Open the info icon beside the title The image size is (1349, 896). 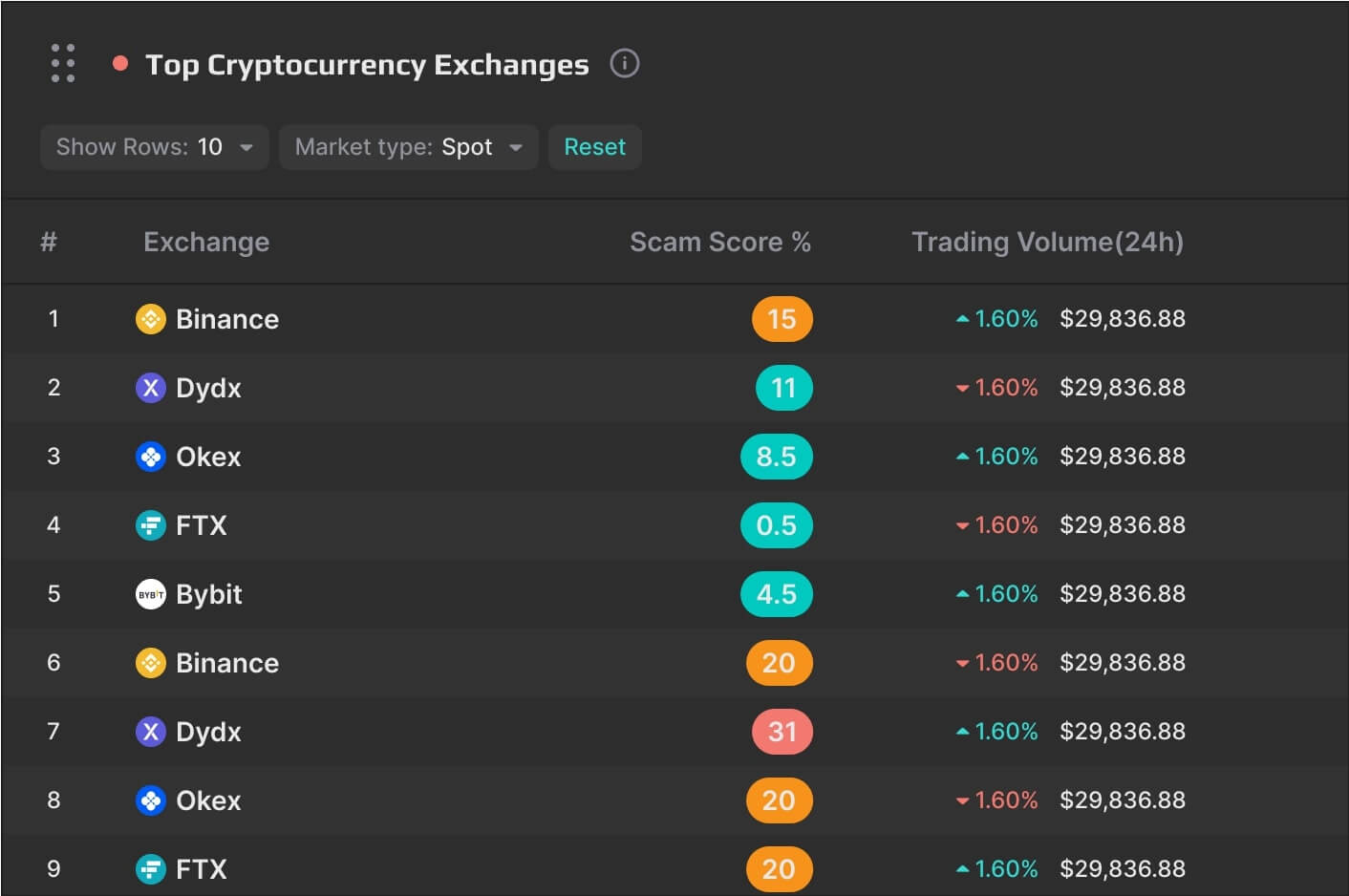tap(624, 64)
